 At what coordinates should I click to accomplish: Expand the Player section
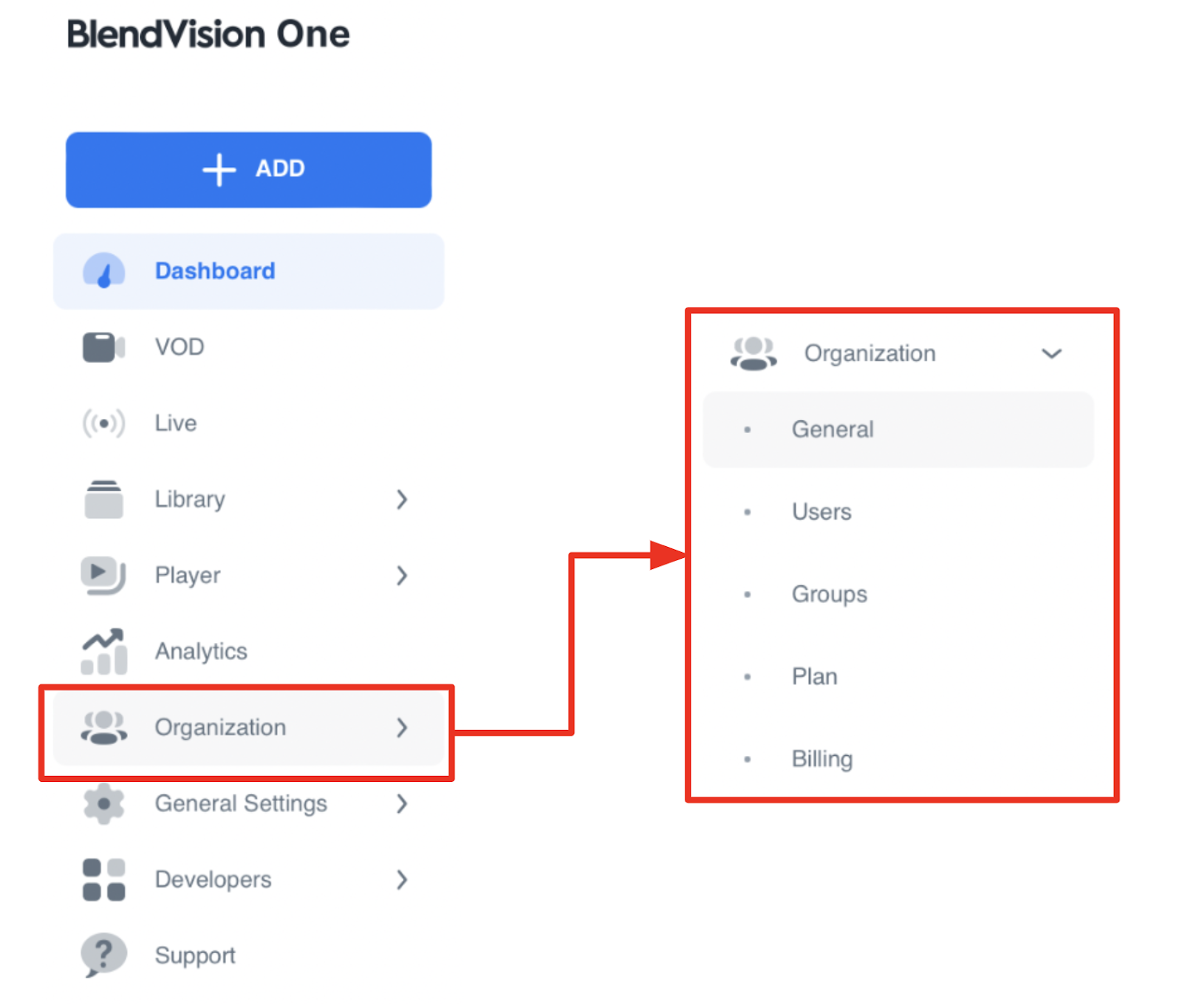pyautogui.click(x=402, y=576)
